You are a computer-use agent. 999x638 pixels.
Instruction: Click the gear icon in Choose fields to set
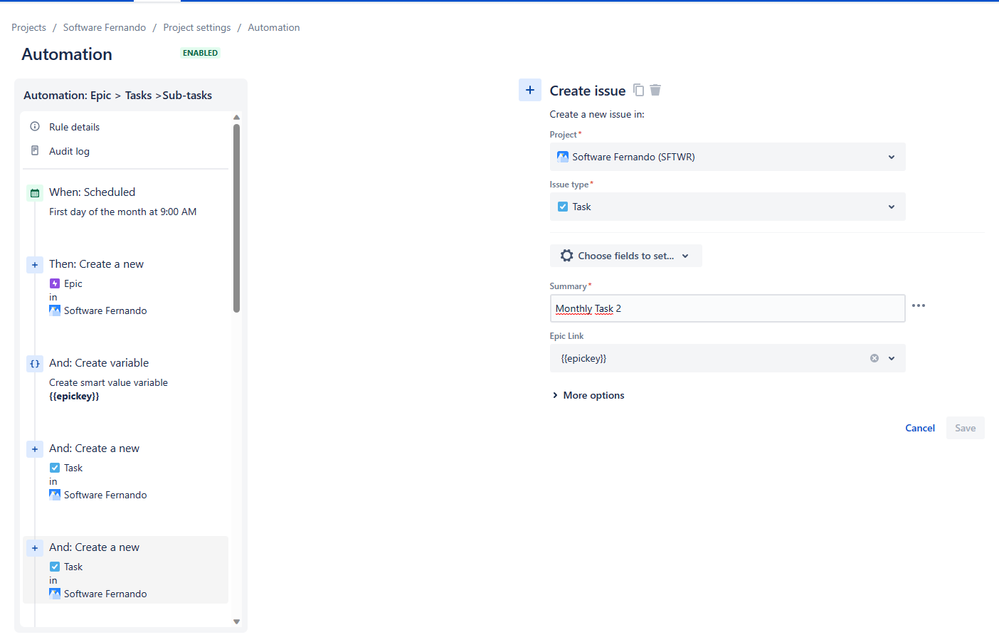pos(566,256)
